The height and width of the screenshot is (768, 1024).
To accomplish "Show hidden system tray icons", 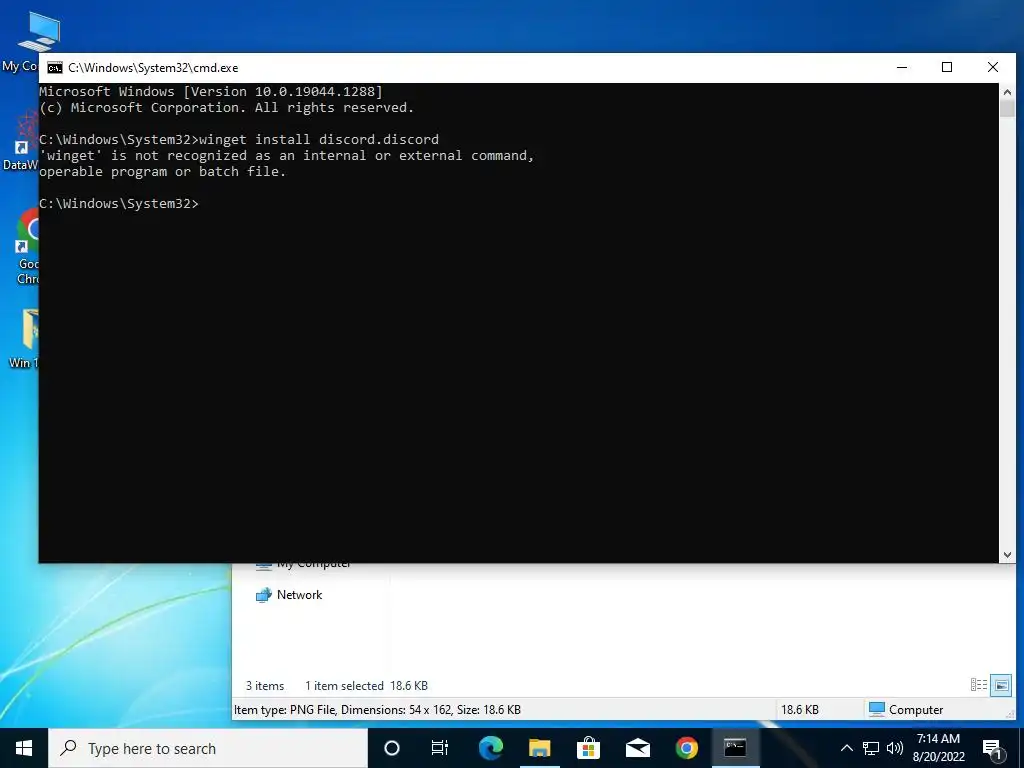I will [846, 748].
